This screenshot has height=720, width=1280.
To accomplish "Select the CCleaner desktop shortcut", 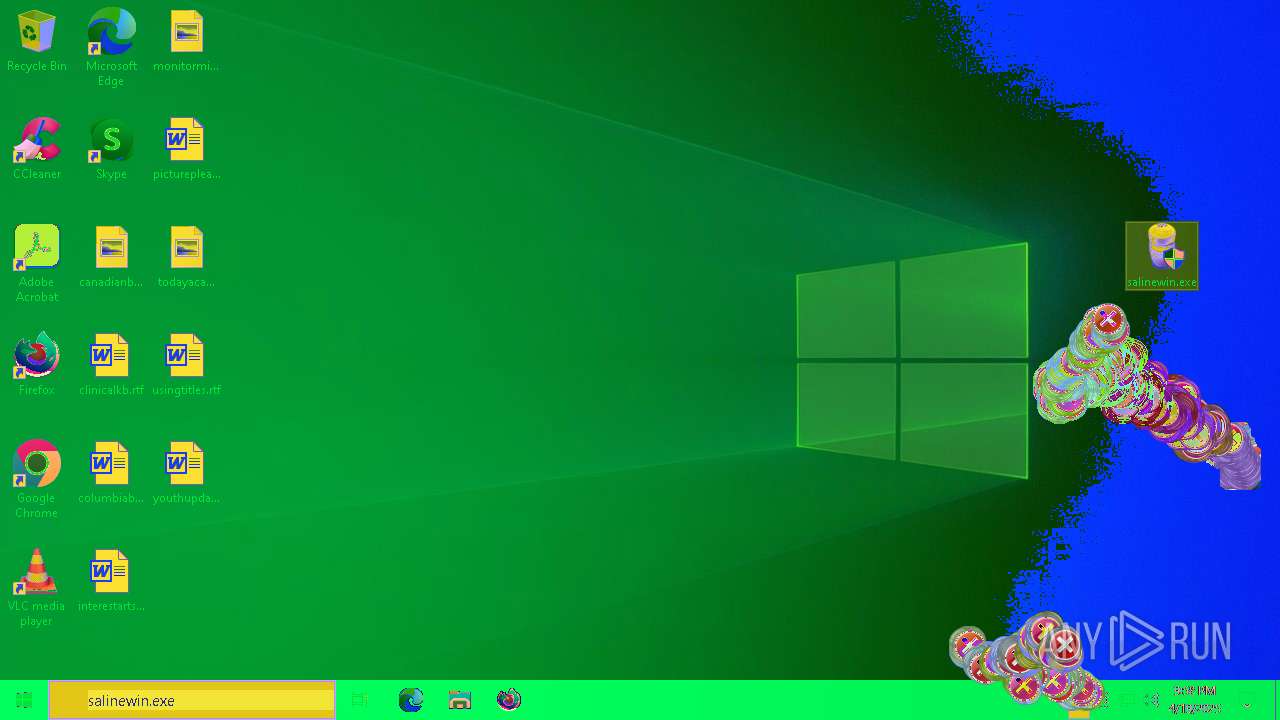I will click(x=37, y=150).
